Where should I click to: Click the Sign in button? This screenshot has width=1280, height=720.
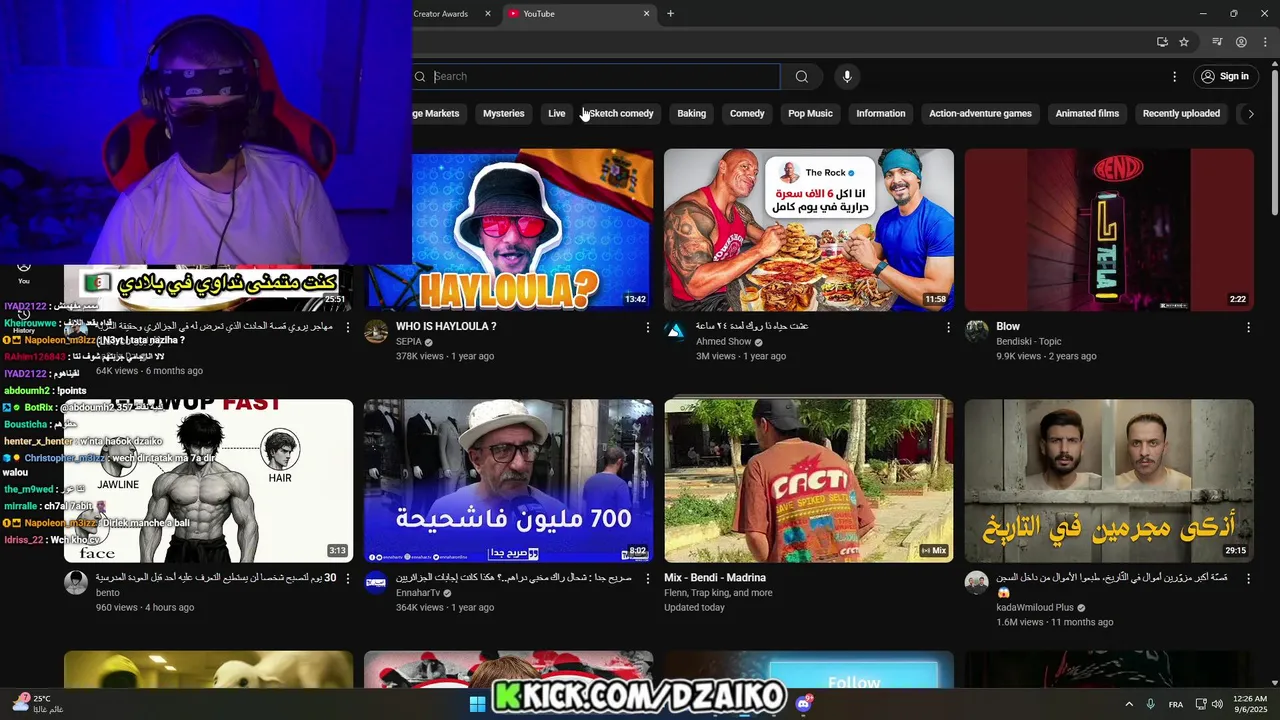point(1226,76)
